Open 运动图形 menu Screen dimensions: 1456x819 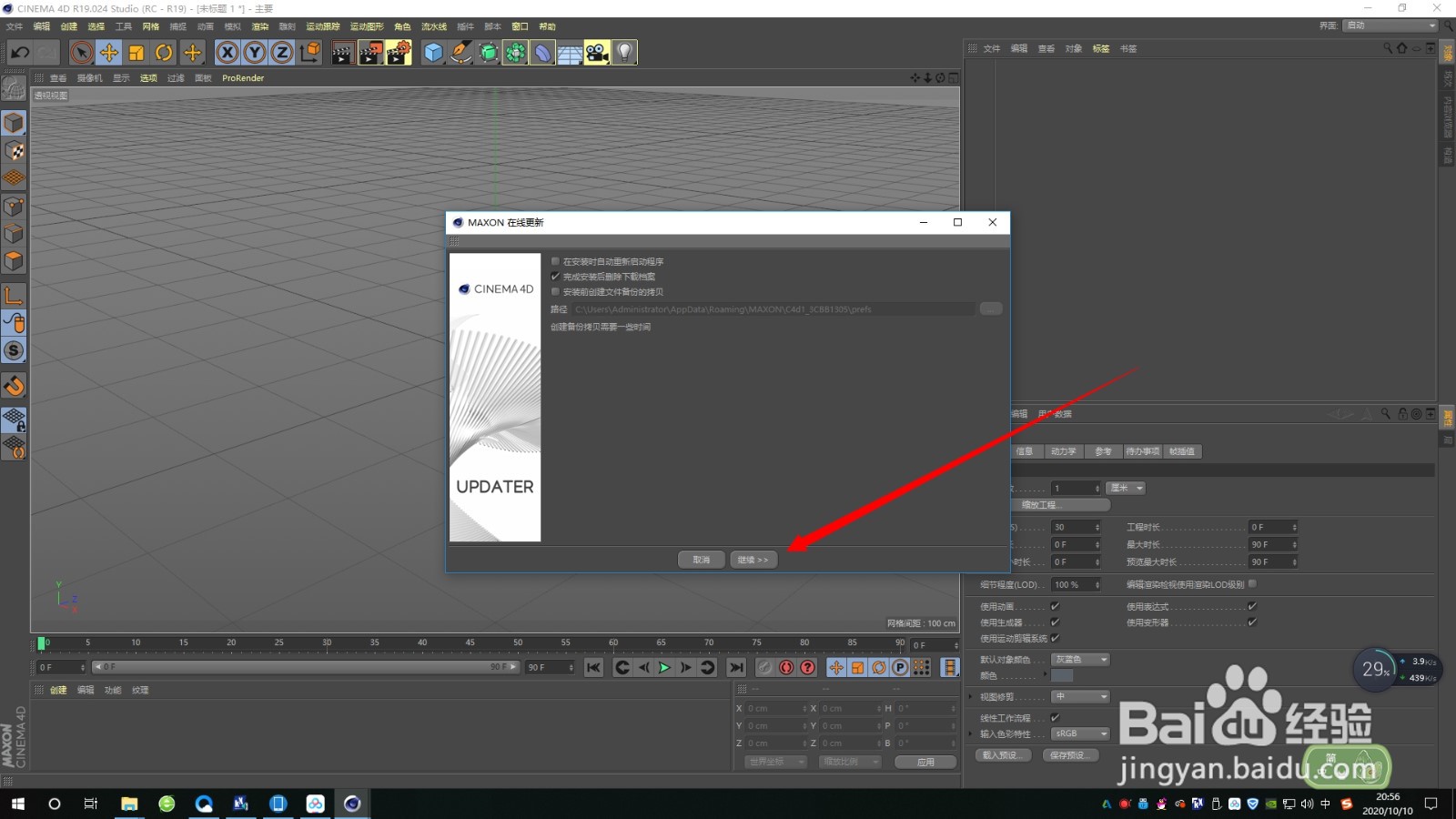(x=367, y=26)
